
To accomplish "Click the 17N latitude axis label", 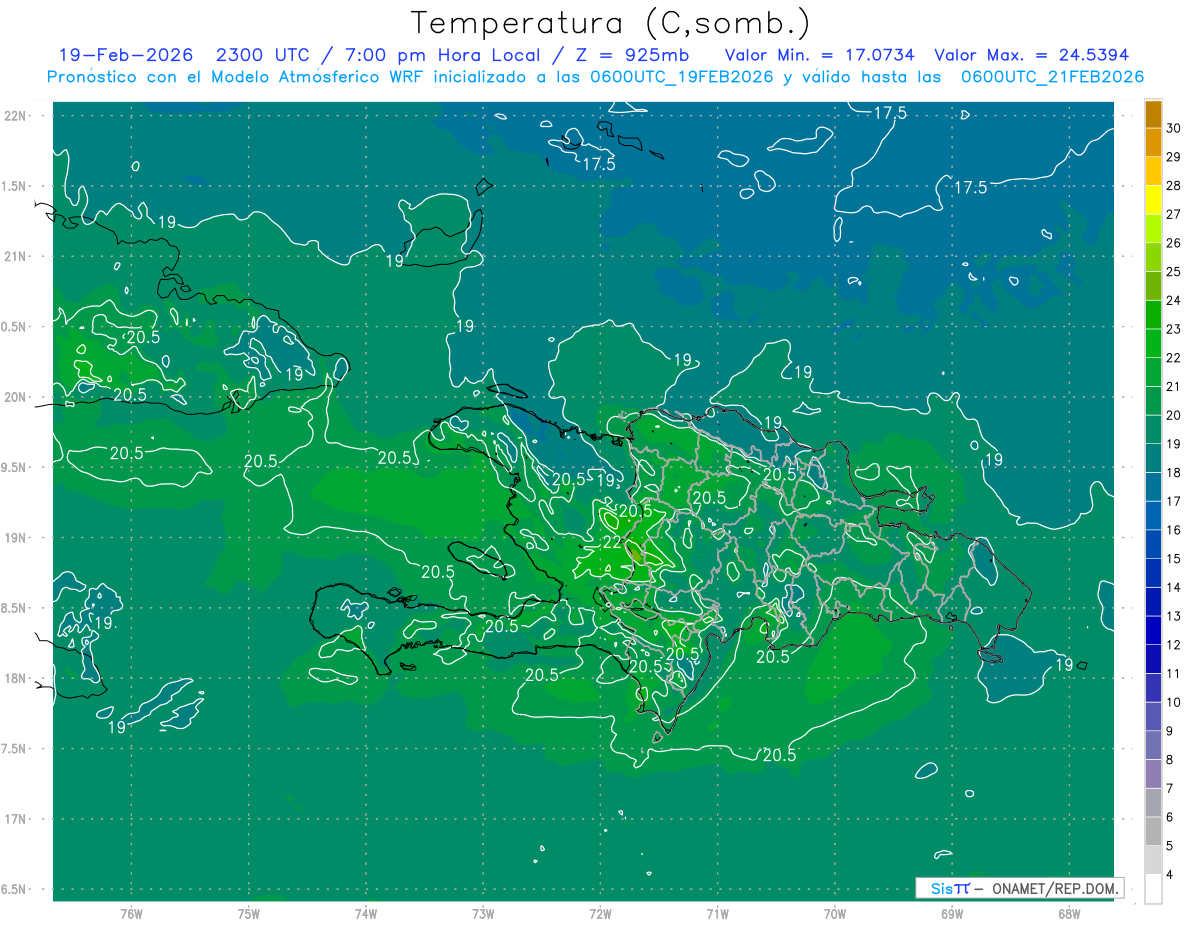I will [16, 819].
